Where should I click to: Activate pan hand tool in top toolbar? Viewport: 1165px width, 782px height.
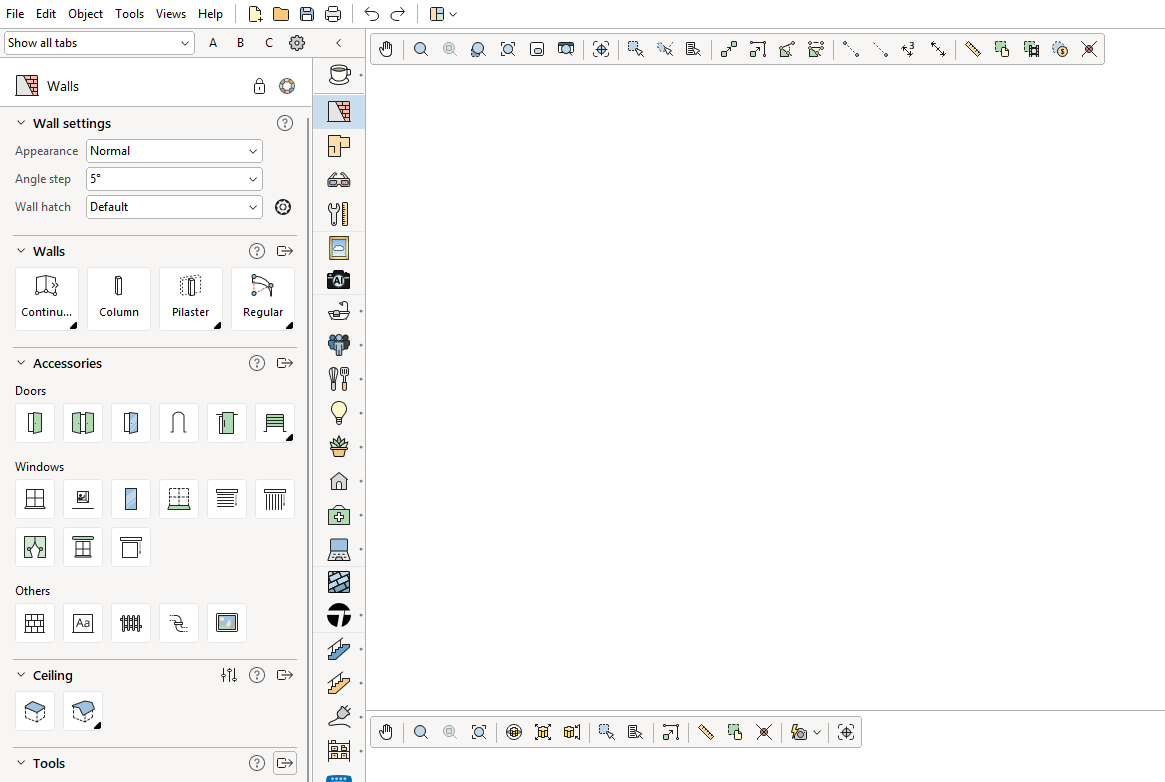point(386,49)
